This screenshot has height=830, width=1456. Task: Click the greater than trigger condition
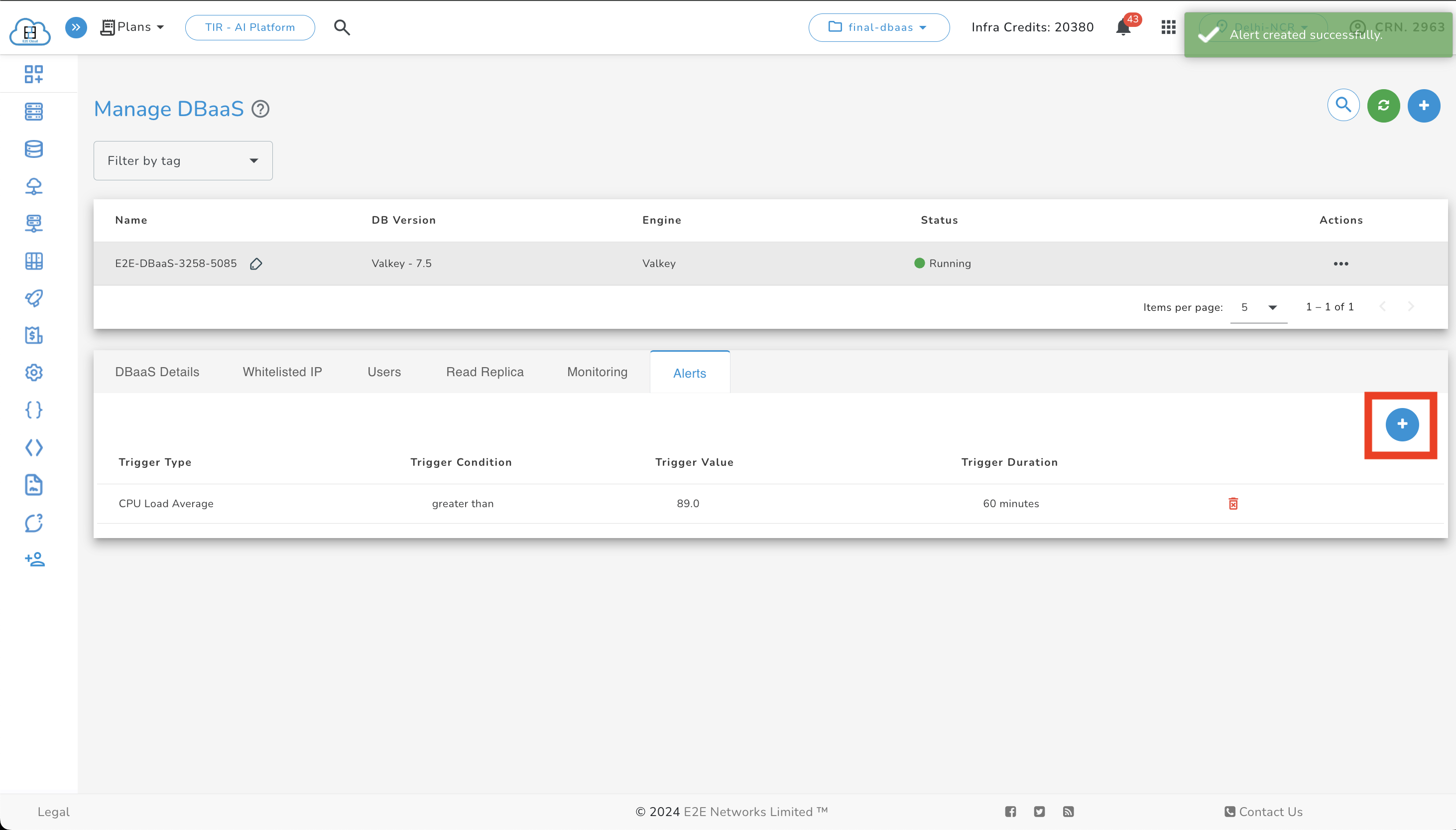[463, 503]
